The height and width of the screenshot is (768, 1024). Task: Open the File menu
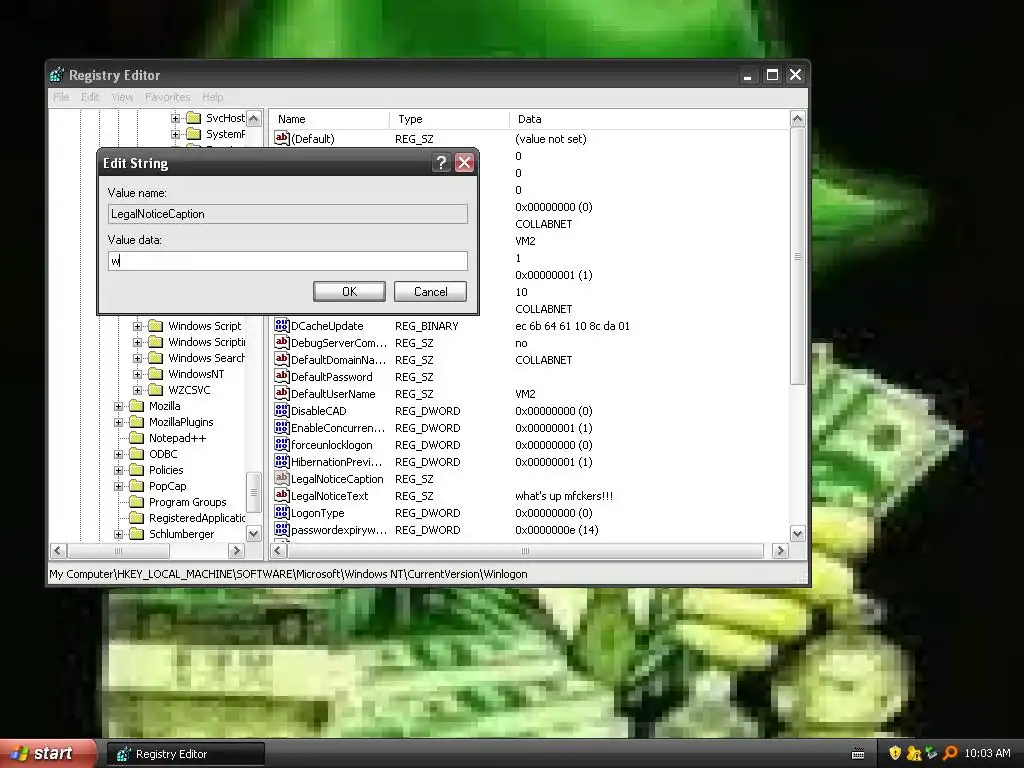tap(61, 97)
